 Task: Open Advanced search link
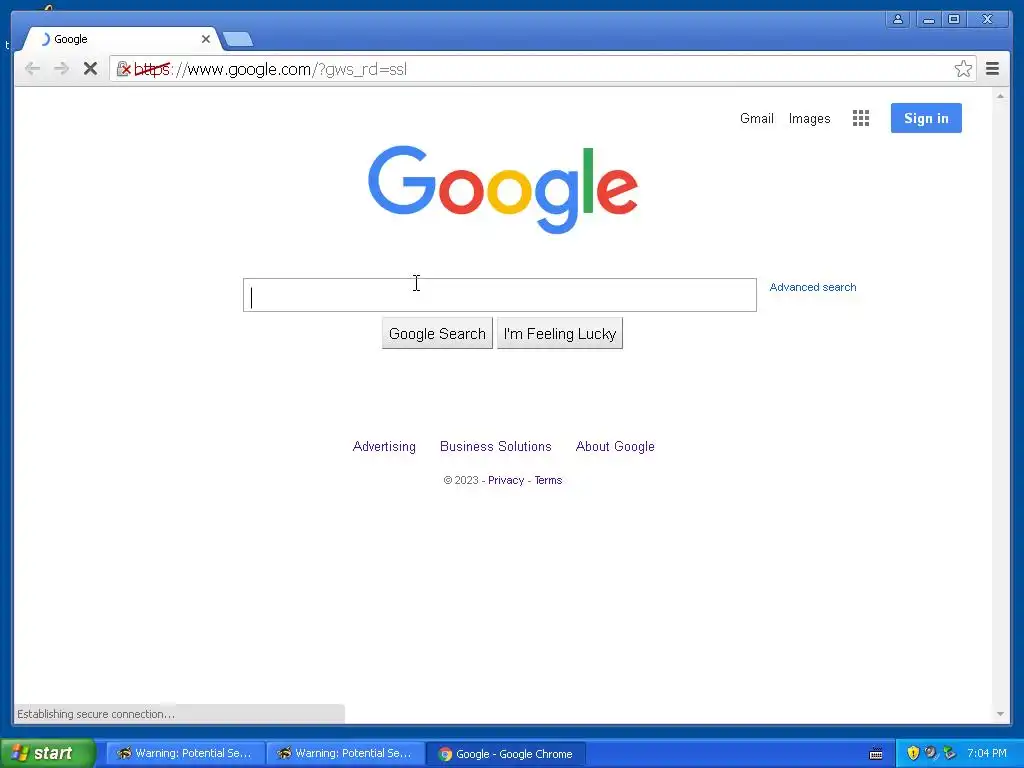812,287
